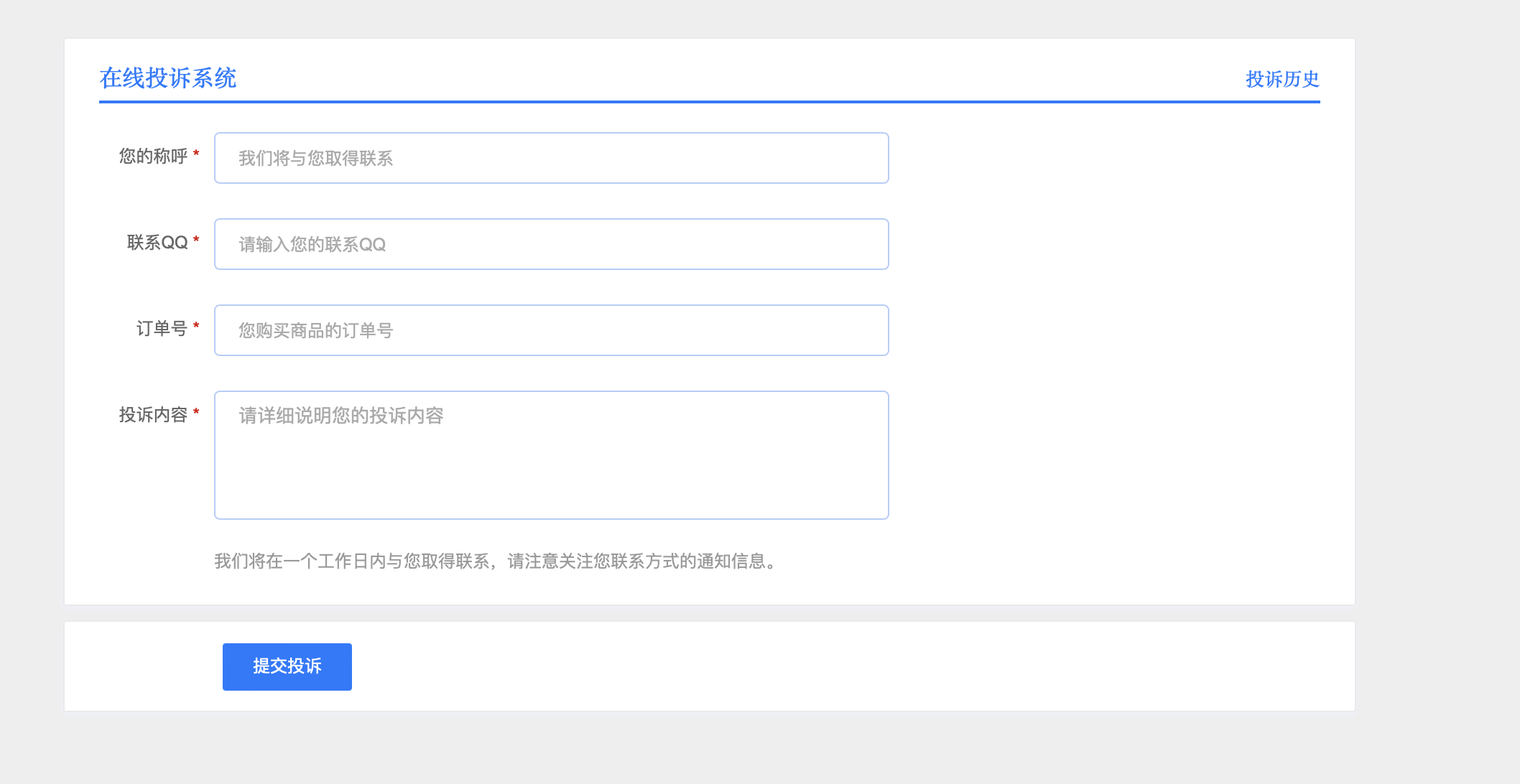Click the 在线投诉系统 page title
This screenshot has height=784, width=1520.
tap(168, 78)
